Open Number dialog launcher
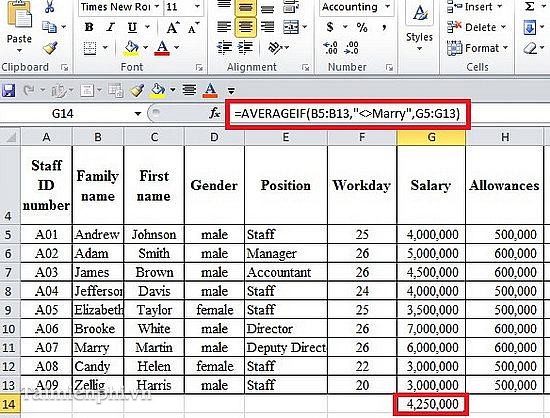Viewport: 550px width, 418px height. tap(389, 67)
